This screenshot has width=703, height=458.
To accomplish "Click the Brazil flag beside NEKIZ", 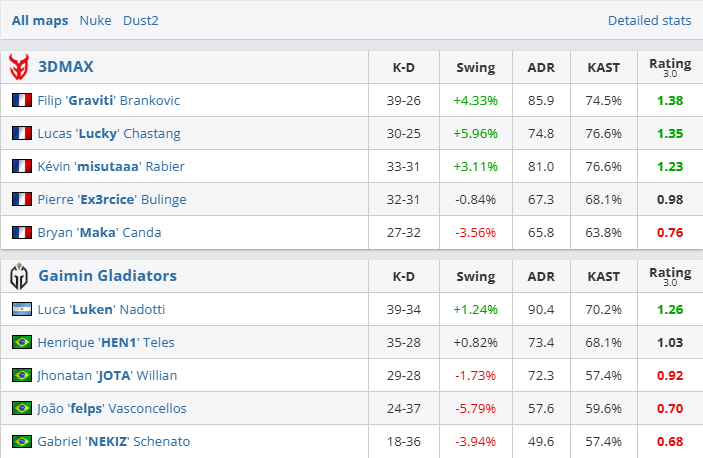I will 21,442.
